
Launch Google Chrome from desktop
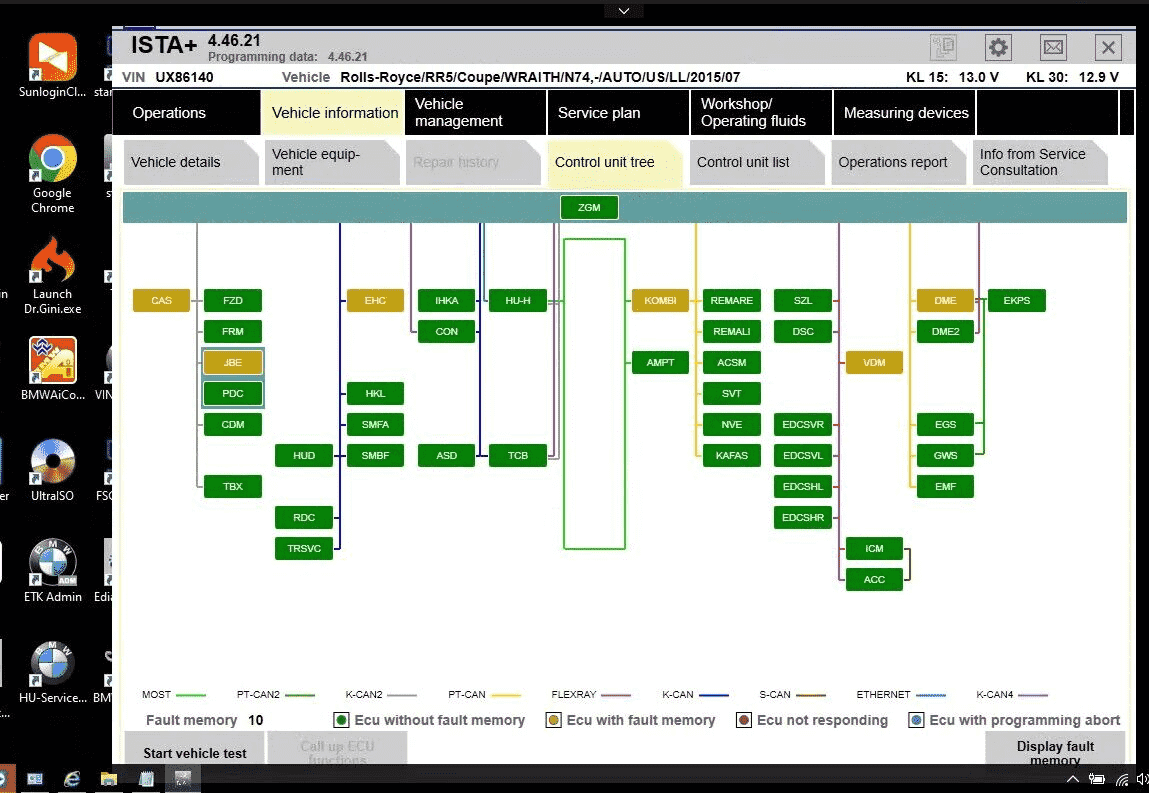(52, 174)
